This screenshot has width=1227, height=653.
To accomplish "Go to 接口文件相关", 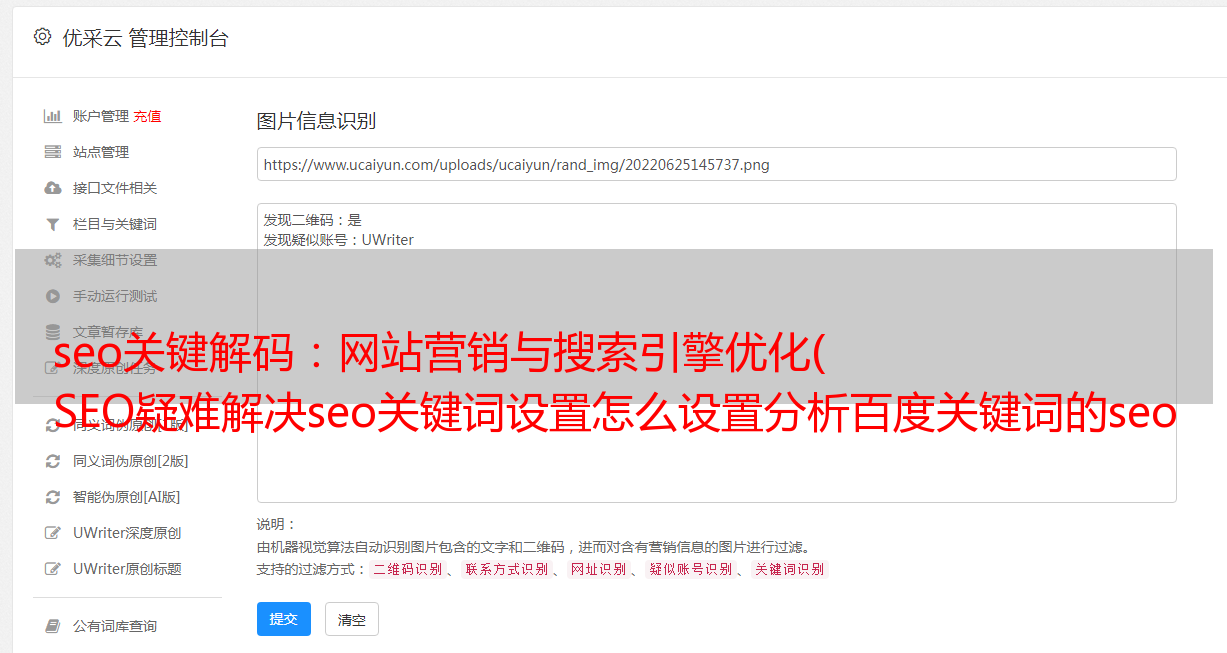I will click(115, 188).
